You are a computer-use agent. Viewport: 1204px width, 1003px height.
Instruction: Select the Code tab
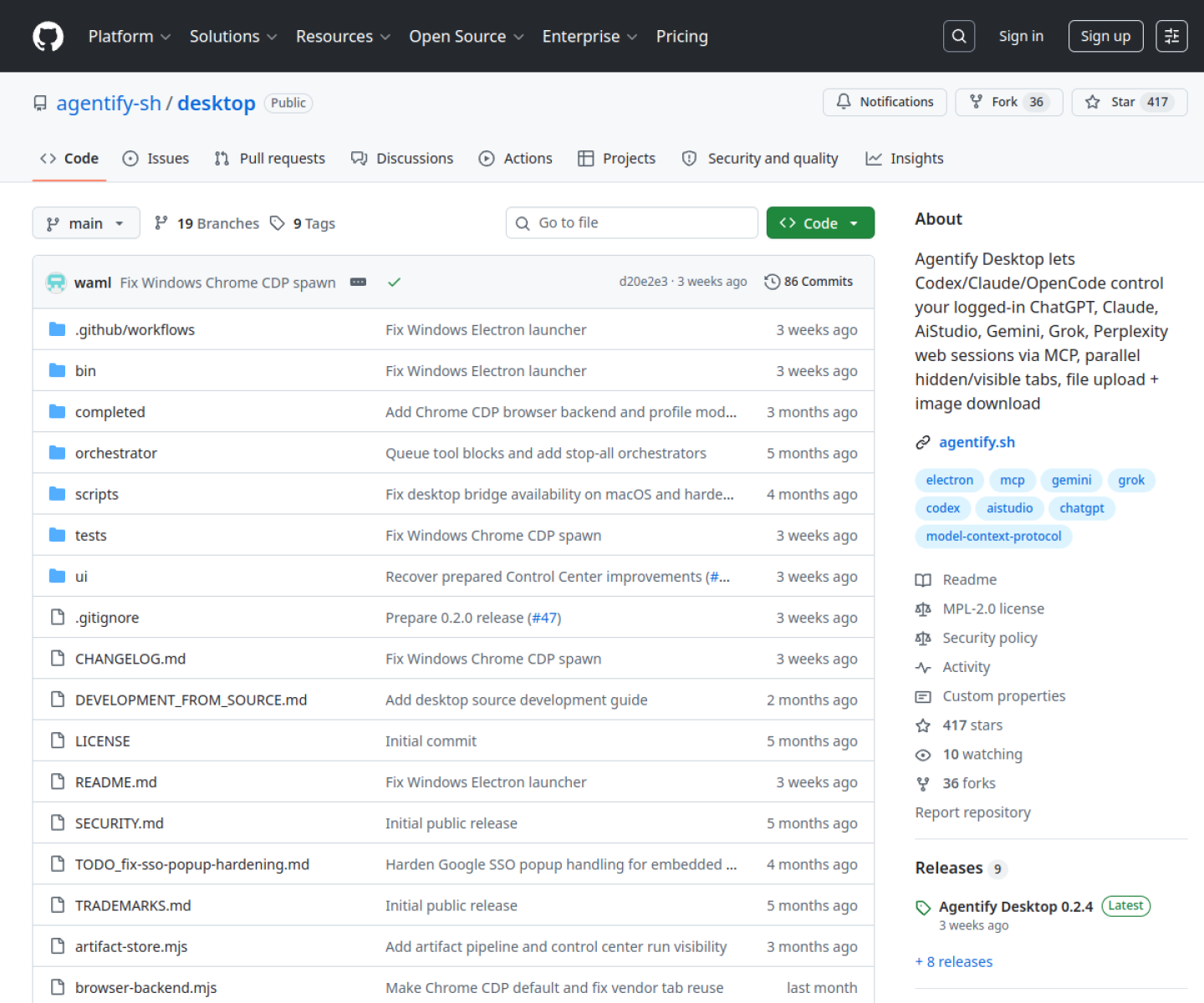tap(69, 159)
